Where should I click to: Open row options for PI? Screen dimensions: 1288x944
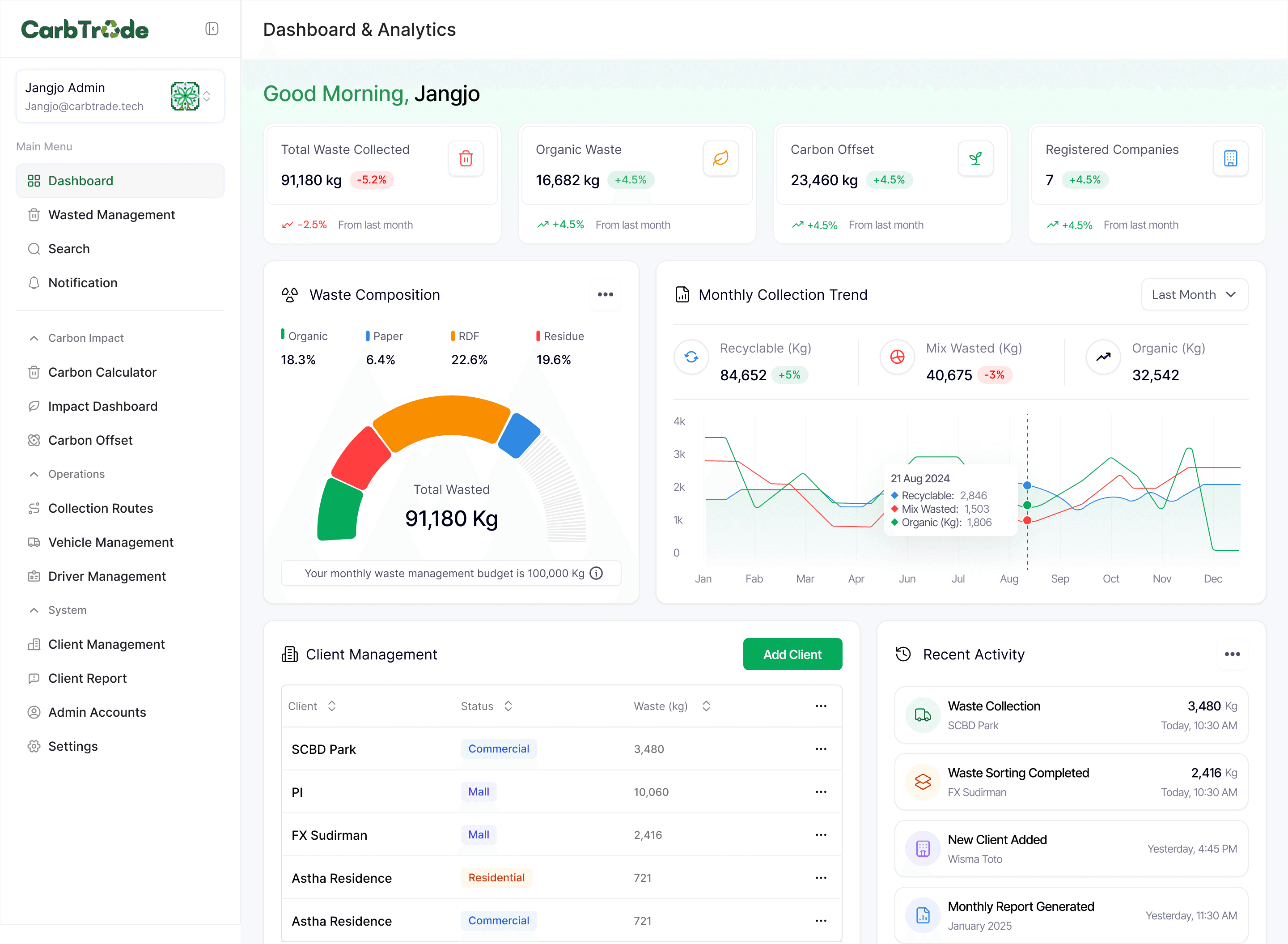821,792
